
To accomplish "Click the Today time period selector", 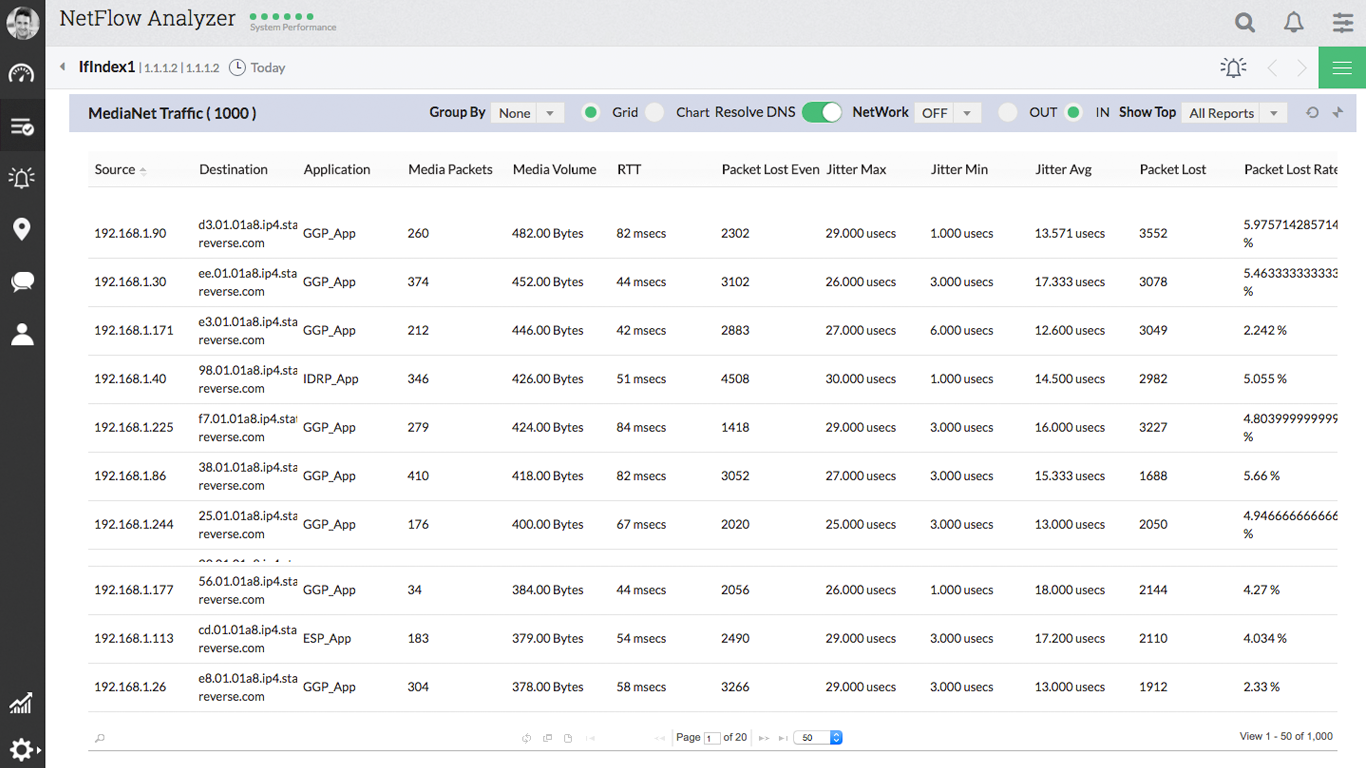I will 268,68.
